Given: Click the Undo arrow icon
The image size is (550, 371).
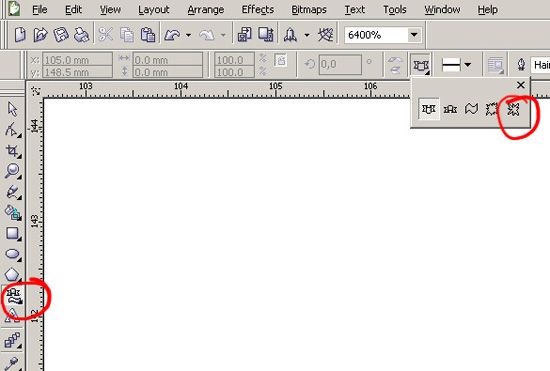Looking at the screenshot, I should pos(173,35).
